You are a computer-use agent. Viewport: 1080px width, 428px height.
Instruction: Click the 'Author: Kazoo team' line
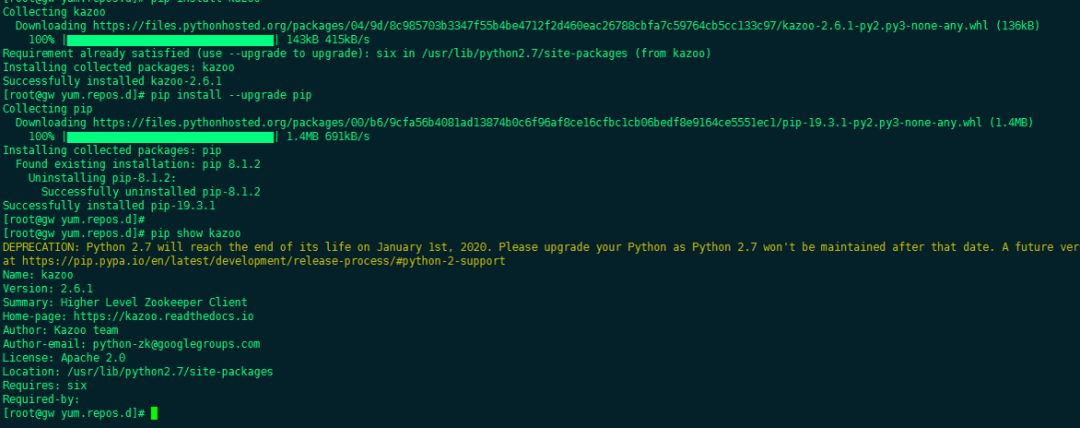point(61,330)
